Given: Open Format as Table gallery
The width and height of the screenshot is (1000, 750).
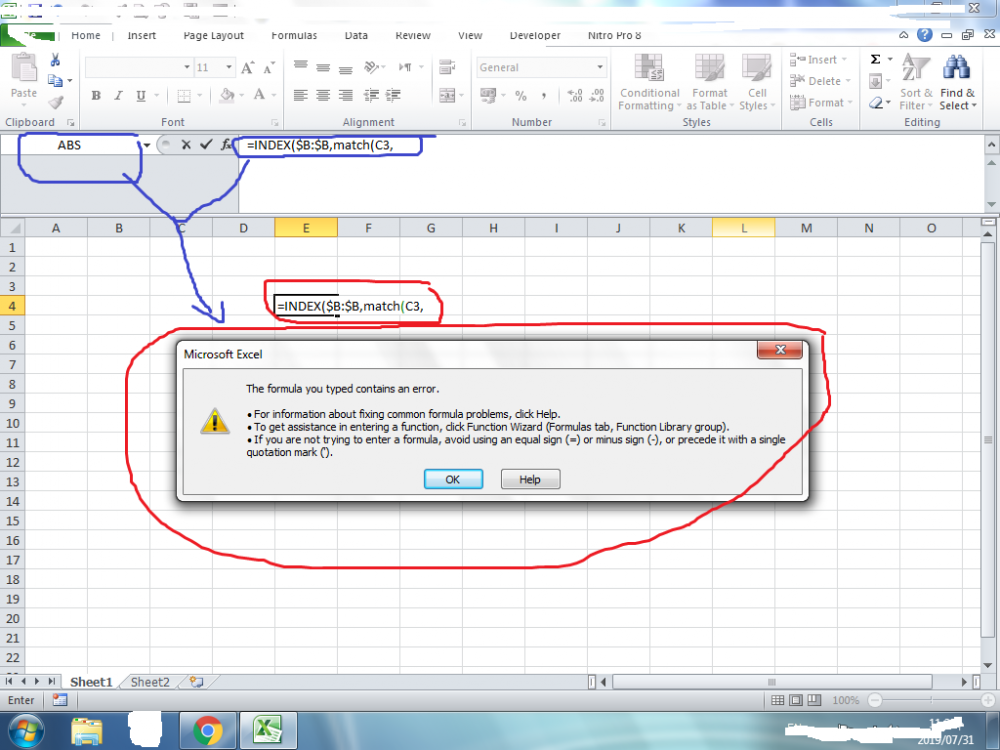Looking at the screenshot, I should point(710,82).
